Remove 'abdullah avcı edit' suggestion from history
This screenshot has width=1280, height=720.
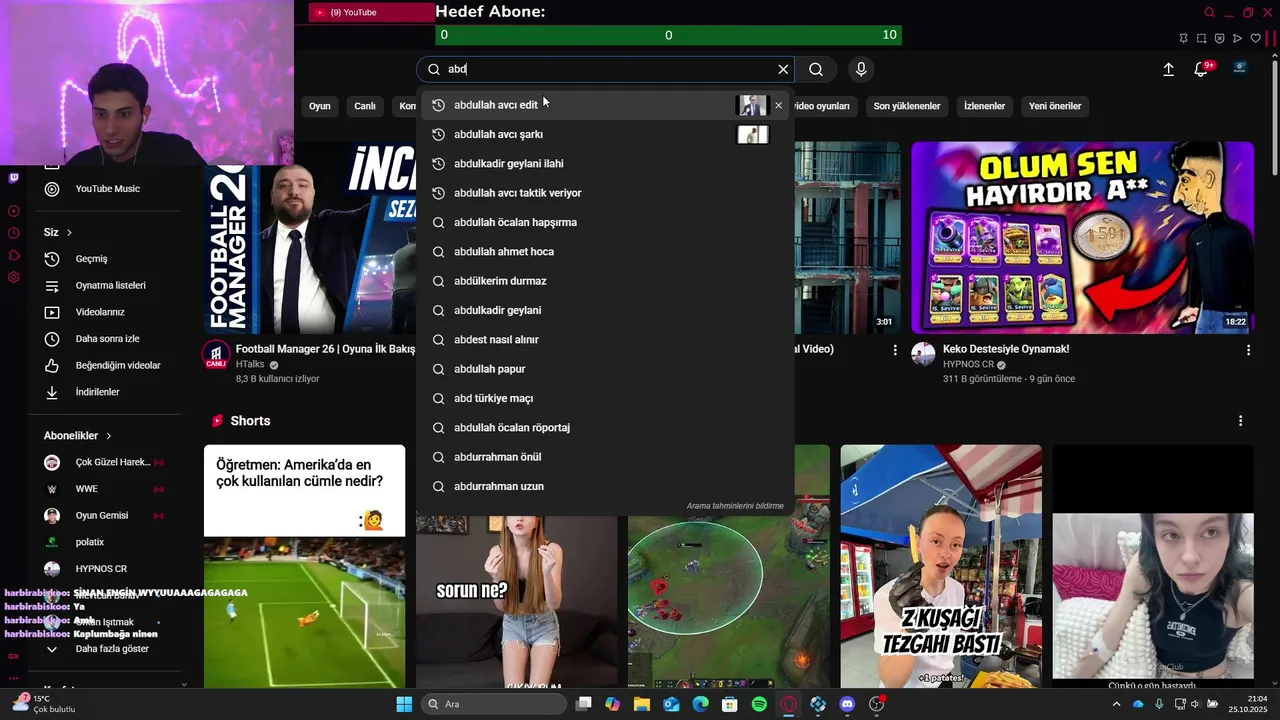778,105
